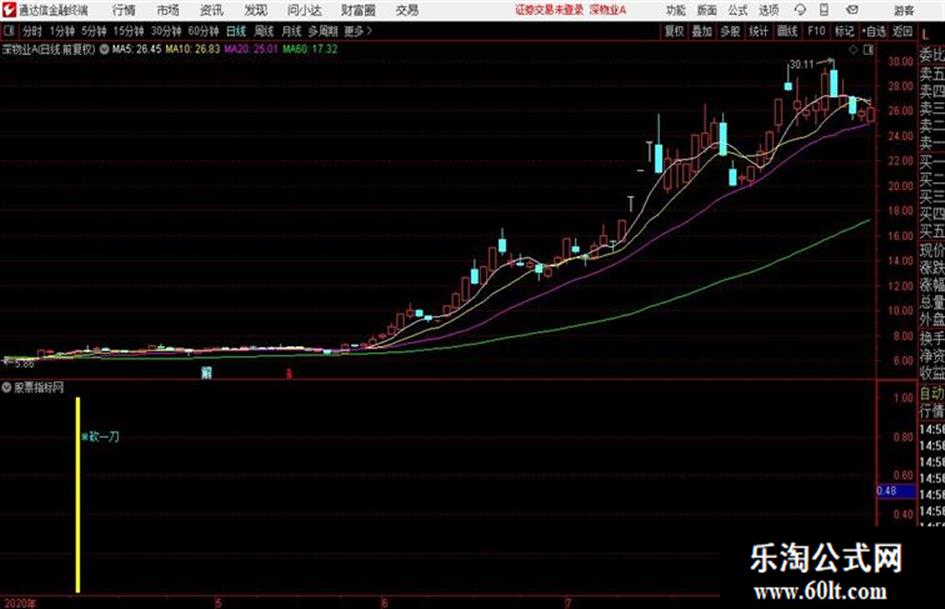Click the 画线 drawing button
Image resolution: width=945 pixels, height=609 pixels.
click(787, 31)
